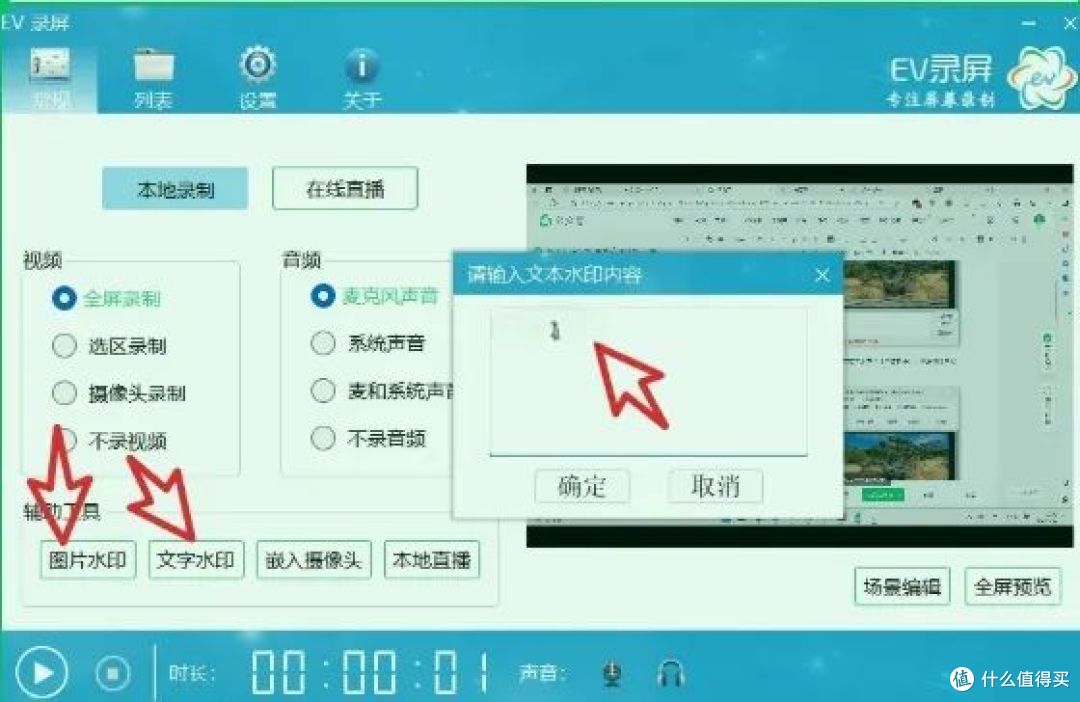The image size is (1080, 702).
Task: Click the 文字水印 button
Action: point(196,560)
